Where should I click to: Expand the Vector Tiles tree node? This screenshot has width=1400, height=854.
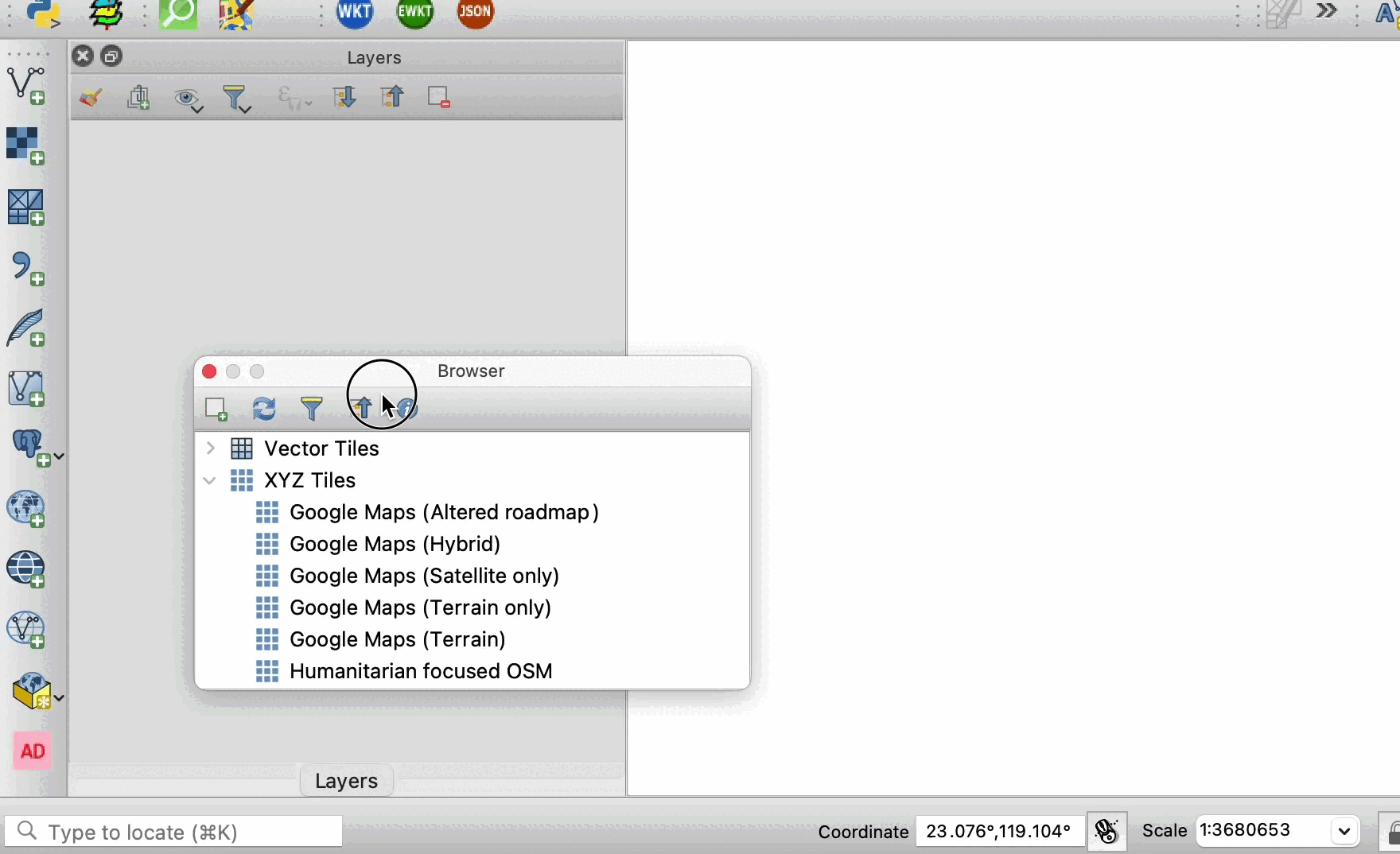(x=211, y=448)
